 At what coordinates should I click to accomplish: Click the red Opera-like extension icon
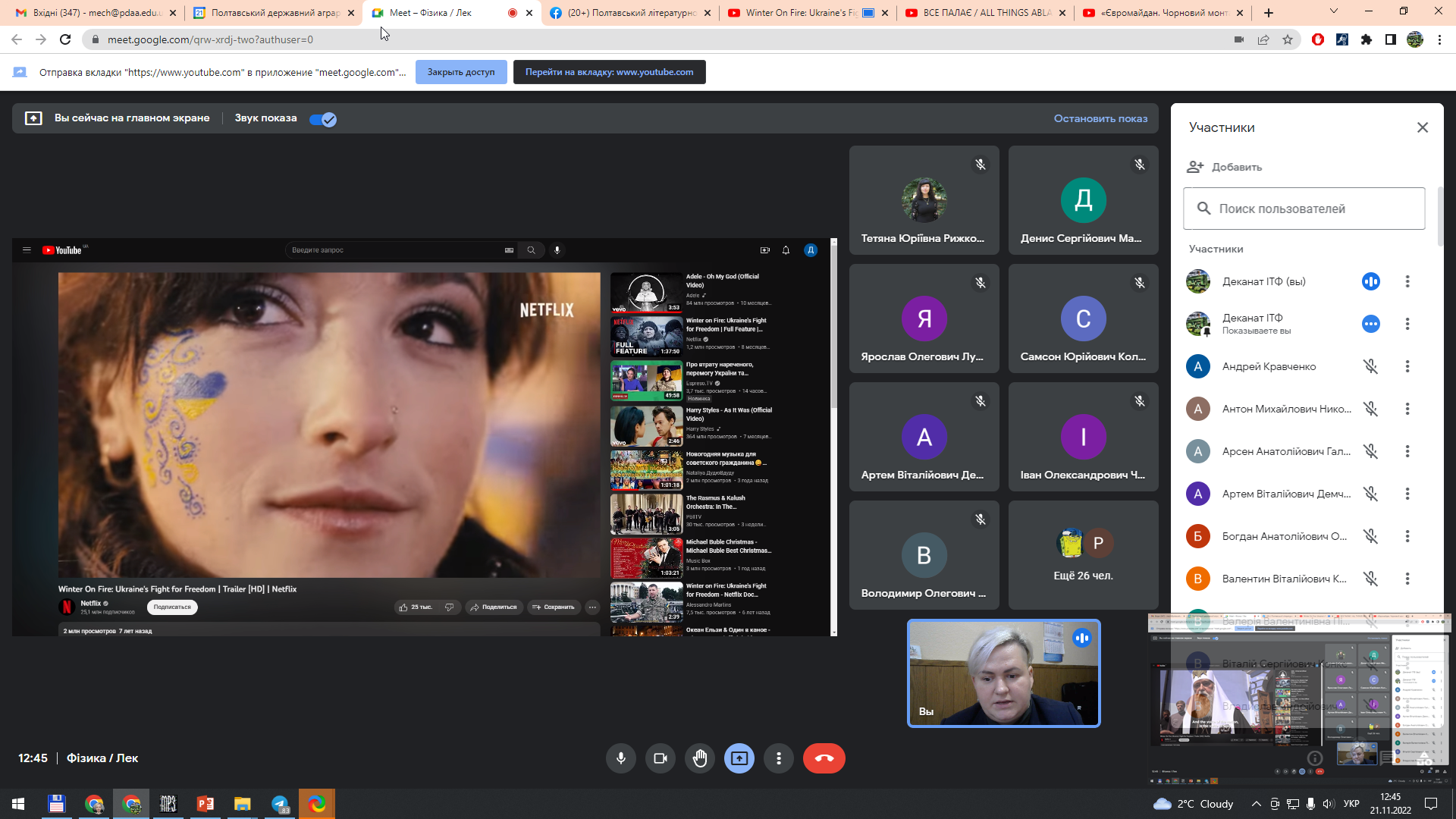click(1318, 39)
